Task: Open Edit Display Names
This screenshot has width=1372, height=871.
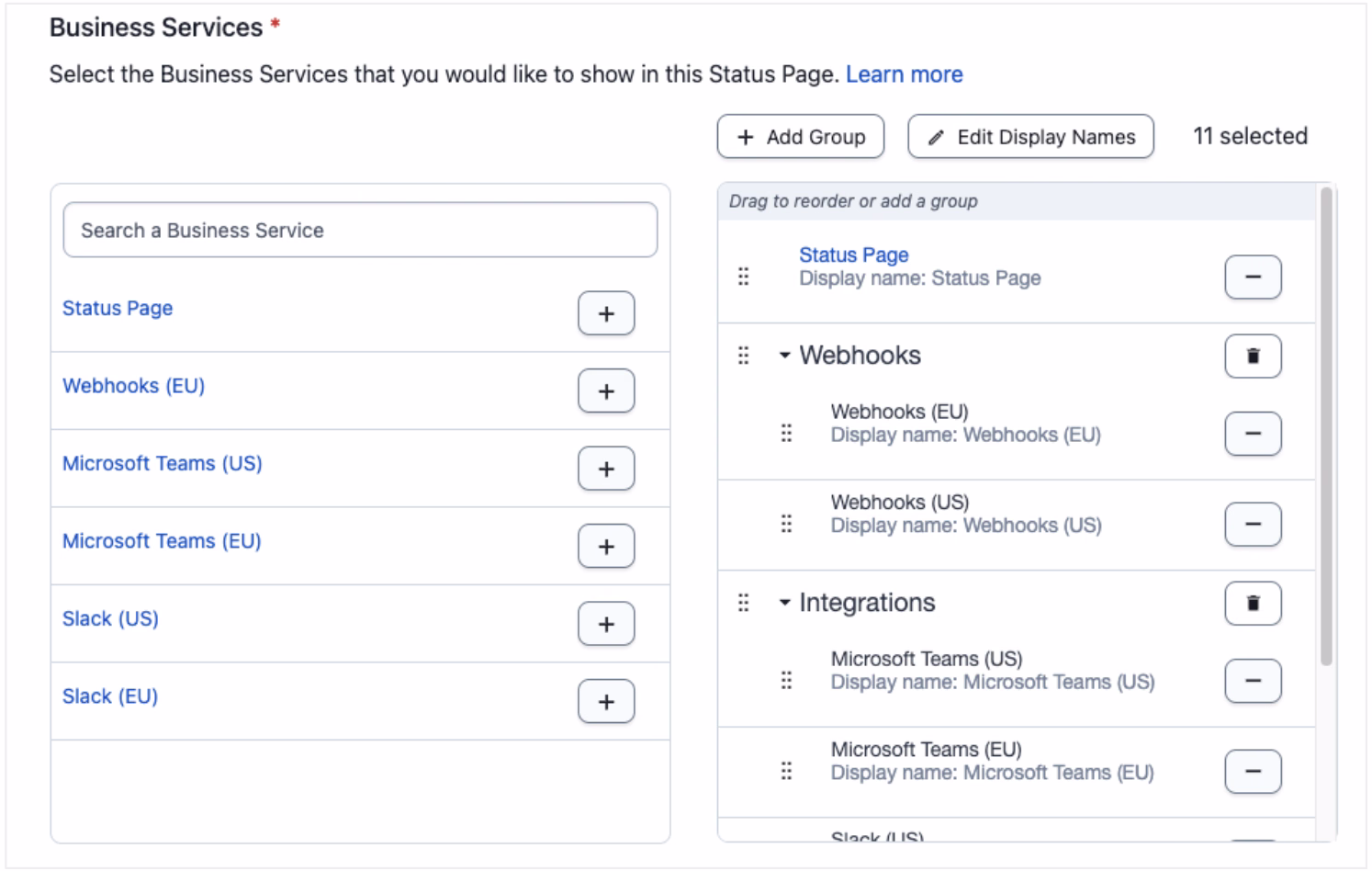Action: point(1030,137)
